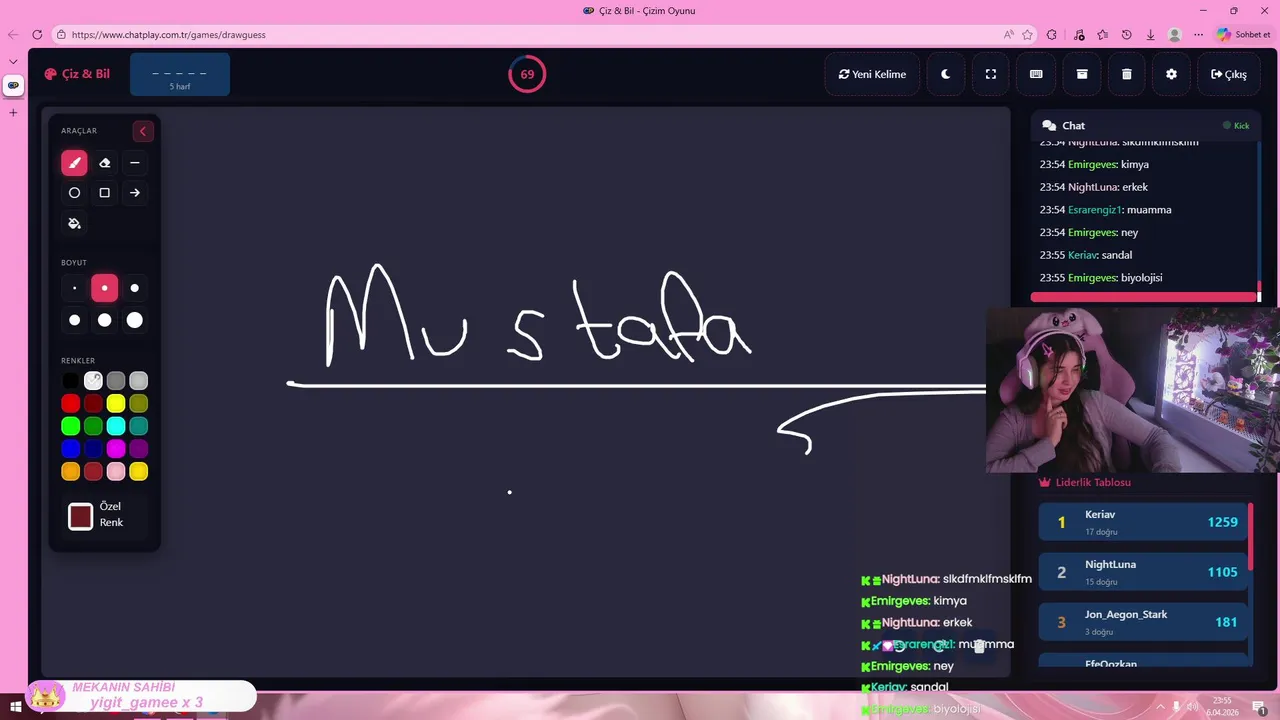Select the rectangle shape tool

104,193
